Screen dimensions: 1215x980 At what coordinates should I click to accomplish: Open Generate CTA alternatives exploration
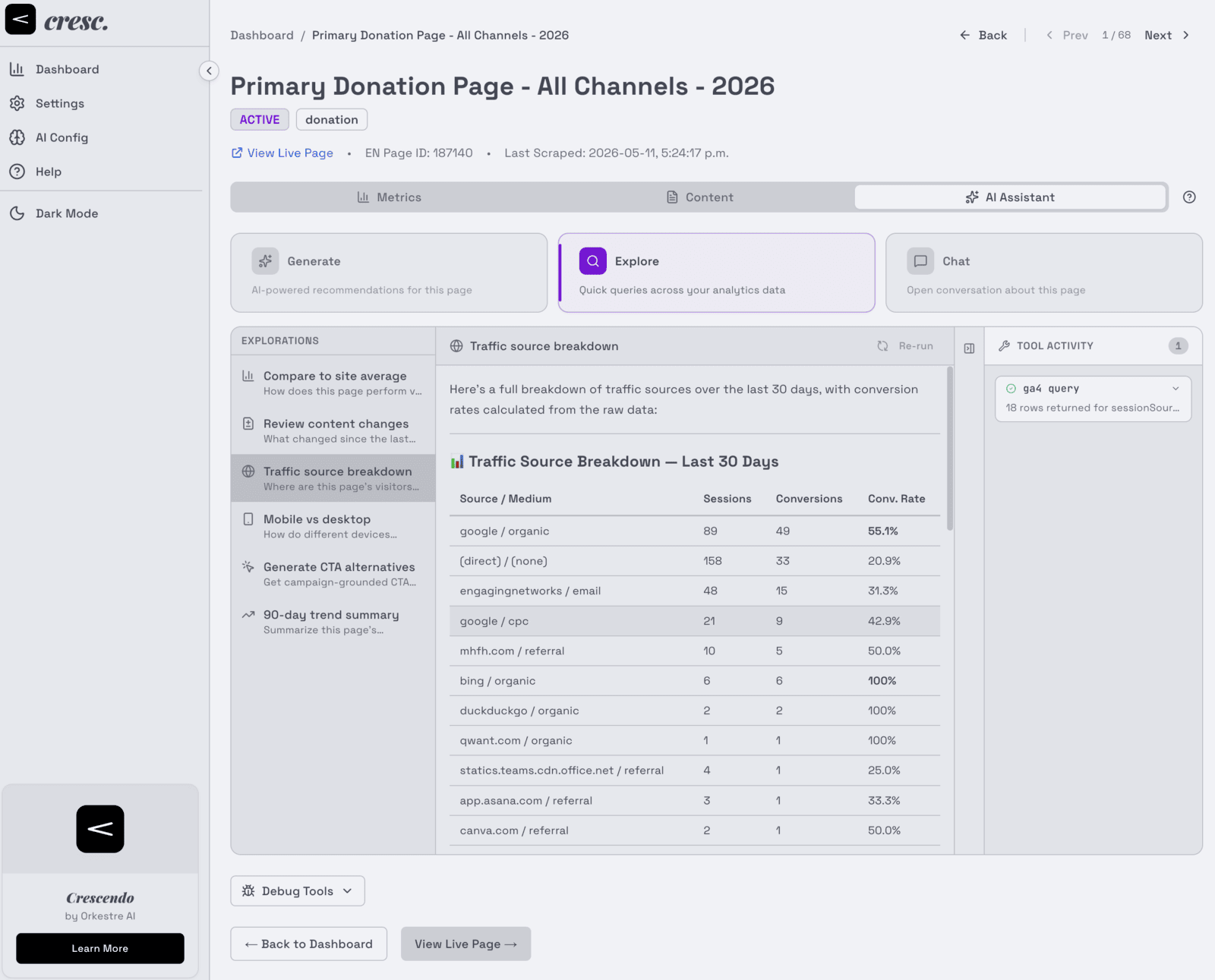[x=333, y=574]
